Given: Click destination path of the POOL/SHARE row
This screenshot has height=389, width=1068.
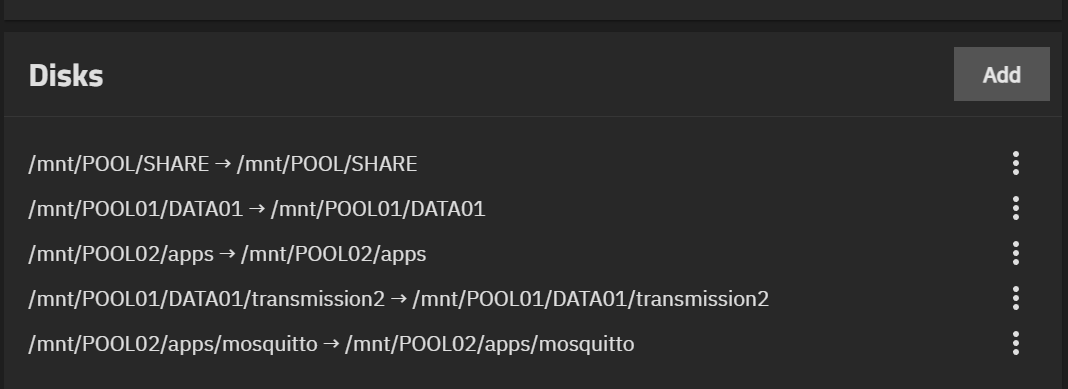Looking at the screenshot, I should pos(327,164).
